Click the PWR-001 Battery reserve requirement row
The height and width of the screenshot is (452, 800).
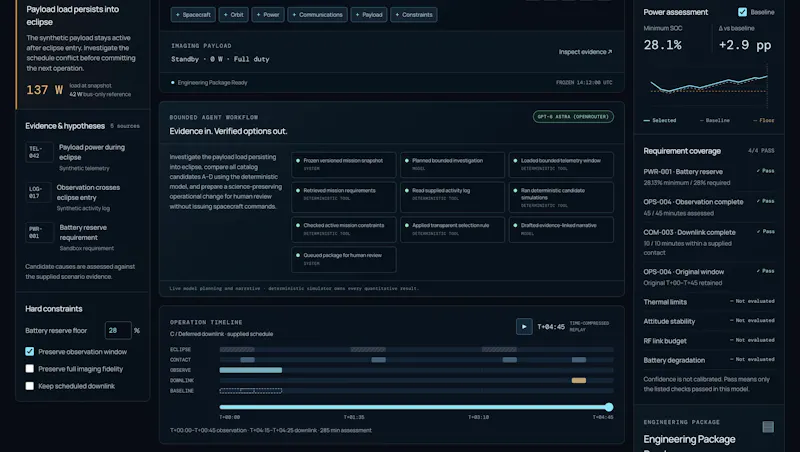coord(709,177)
